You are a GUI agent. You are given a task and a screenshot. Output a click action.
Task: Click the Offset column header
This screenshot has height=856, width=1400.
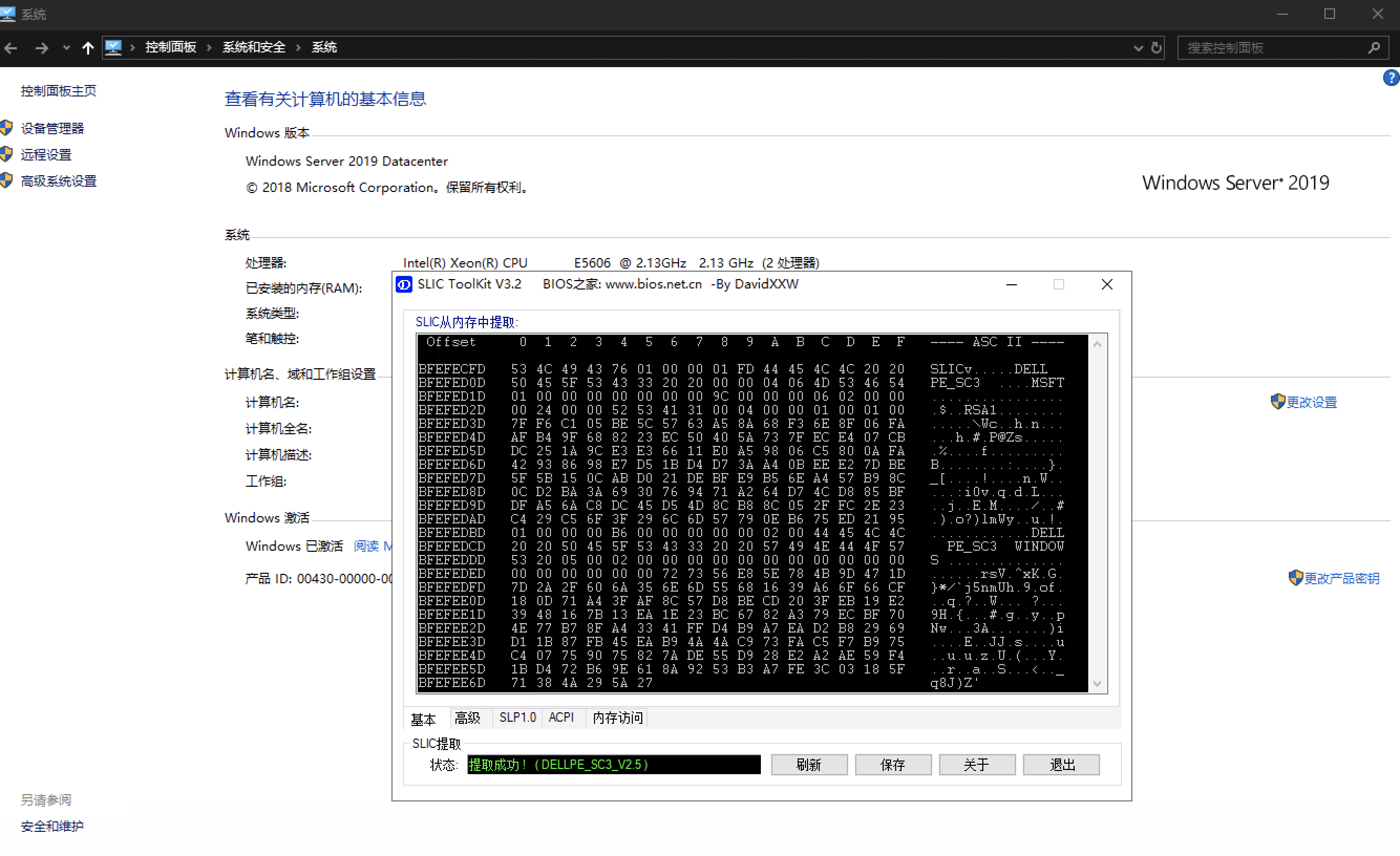pyautogui.click(x=451, y=341)
